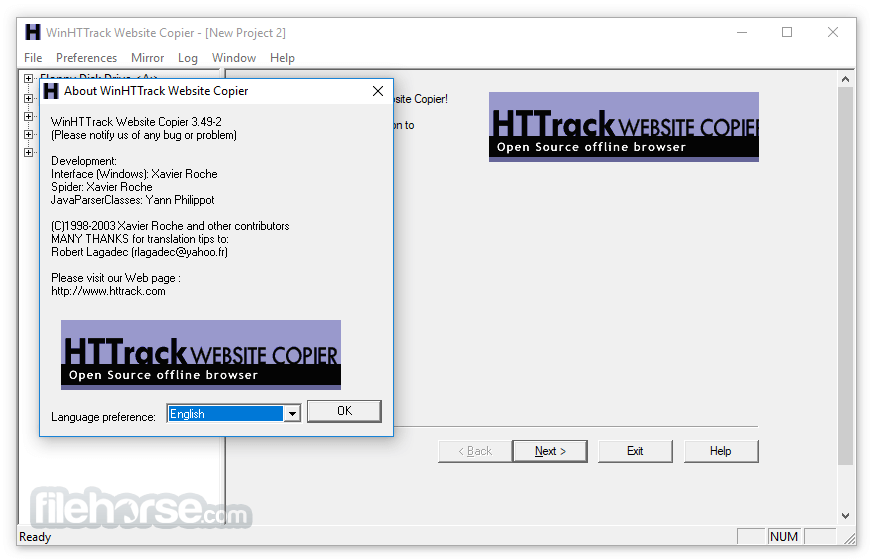Open the File menu
This screenshot has width=872, height=559.
pos(33,58)
